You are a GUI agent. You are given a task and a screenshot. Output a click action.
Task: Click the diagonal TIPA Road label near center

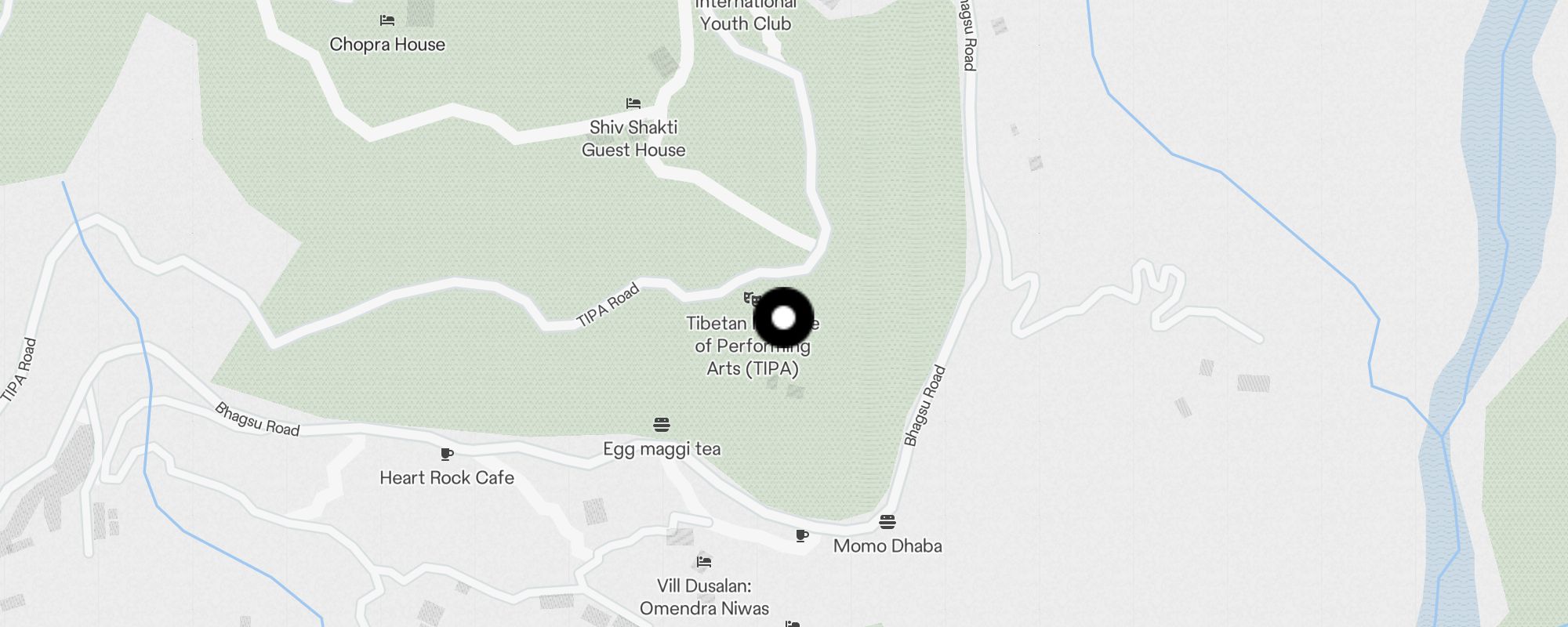point(608,306)
